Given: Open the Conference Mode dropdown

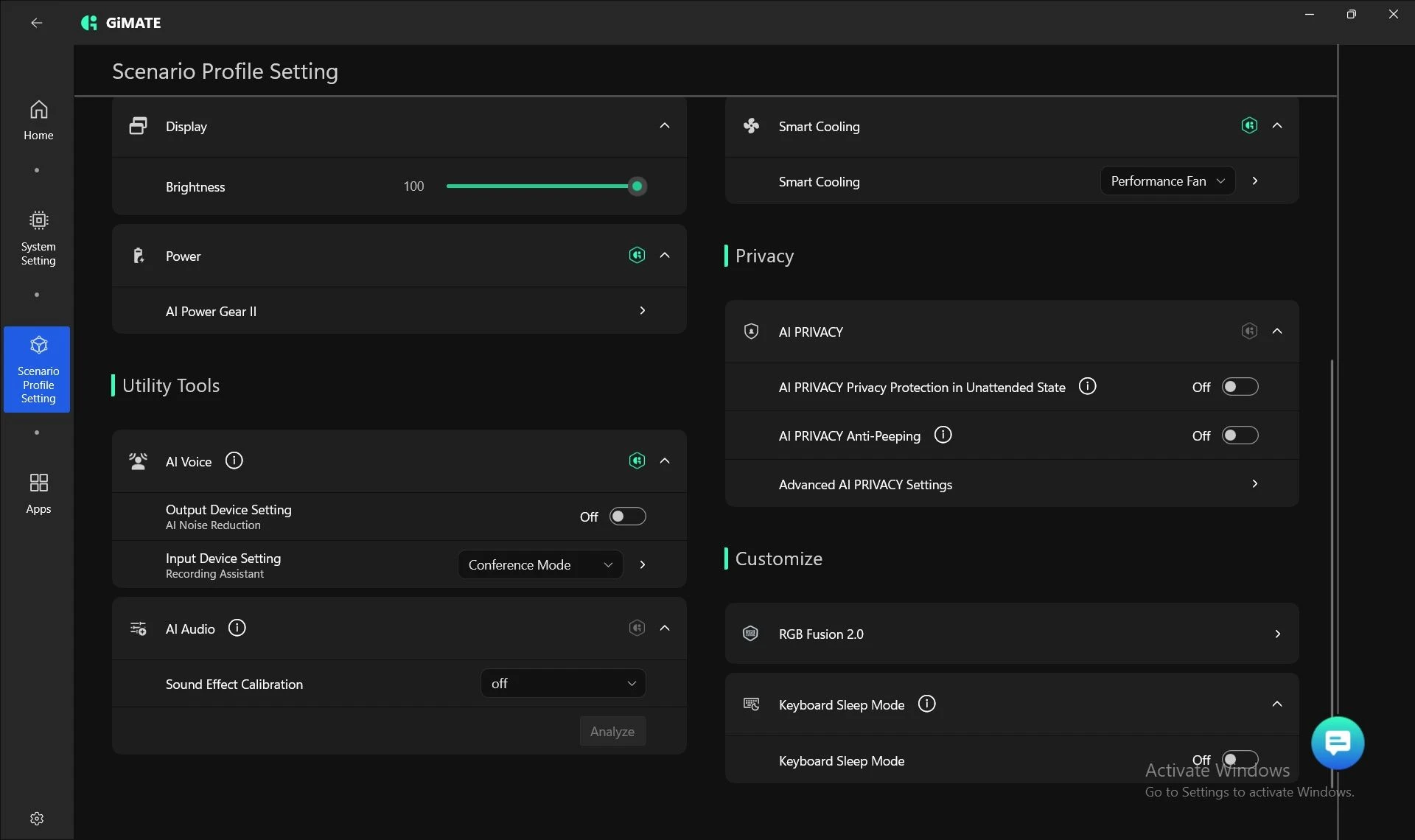Looking at the screenshot, I should pyautogui.click(x=539, y=564).
